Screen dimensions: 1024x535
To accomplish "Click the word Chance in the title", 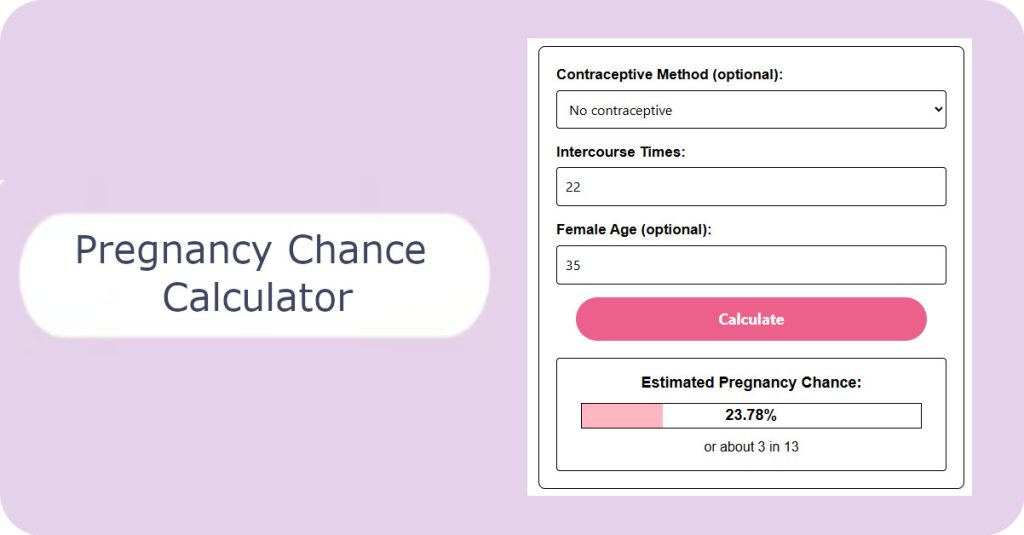I will (357, 250).
